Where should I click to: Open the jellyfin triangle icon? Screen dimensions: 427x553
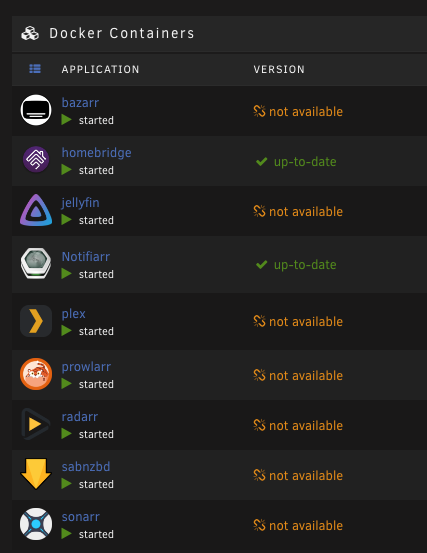[36, 210]
